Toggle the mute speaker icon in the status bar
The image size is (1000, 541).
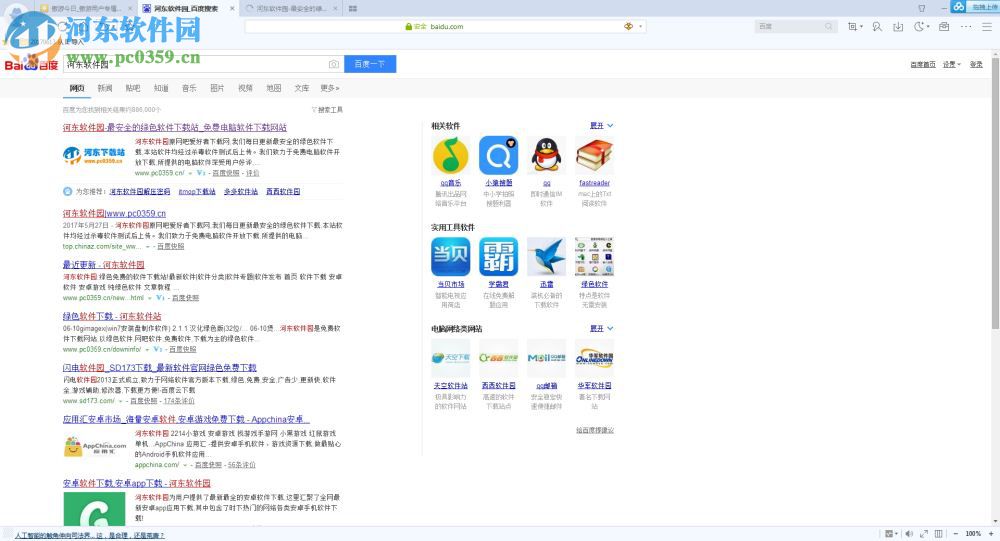(x=909, y=533)
